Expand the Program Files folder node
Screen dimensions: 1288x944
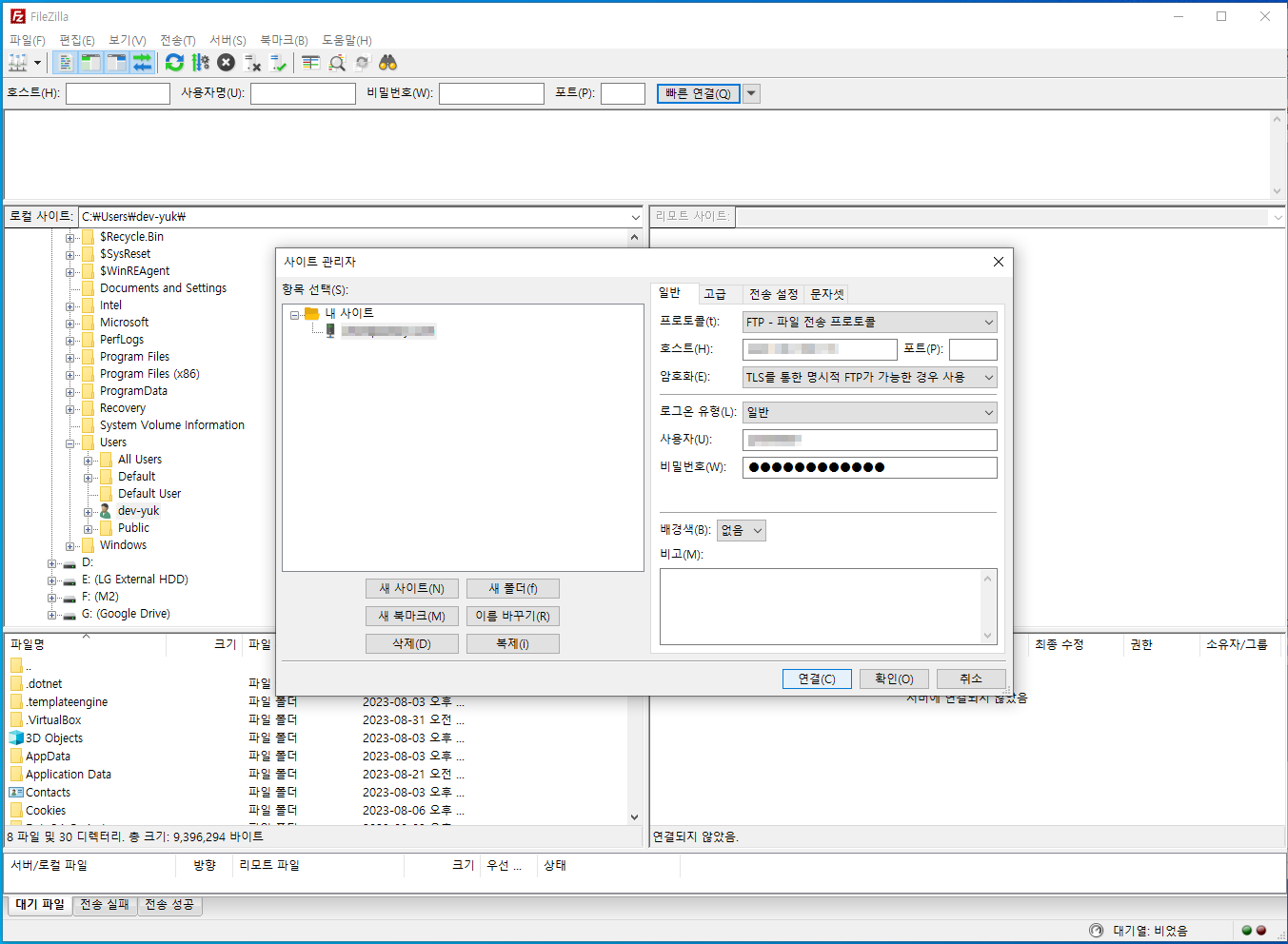(69, 358)
